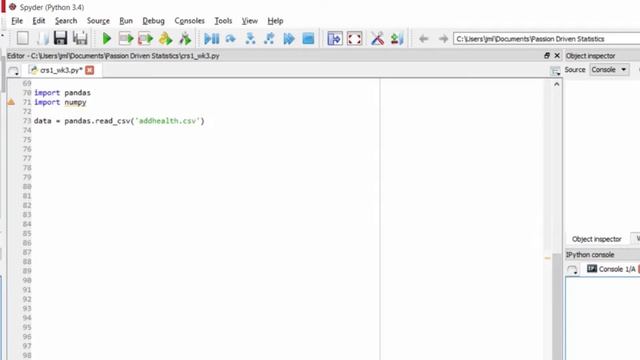Open editor options menu icon
Screen dimensions: 640x360
pyautogui.click(x=555, y=71)
